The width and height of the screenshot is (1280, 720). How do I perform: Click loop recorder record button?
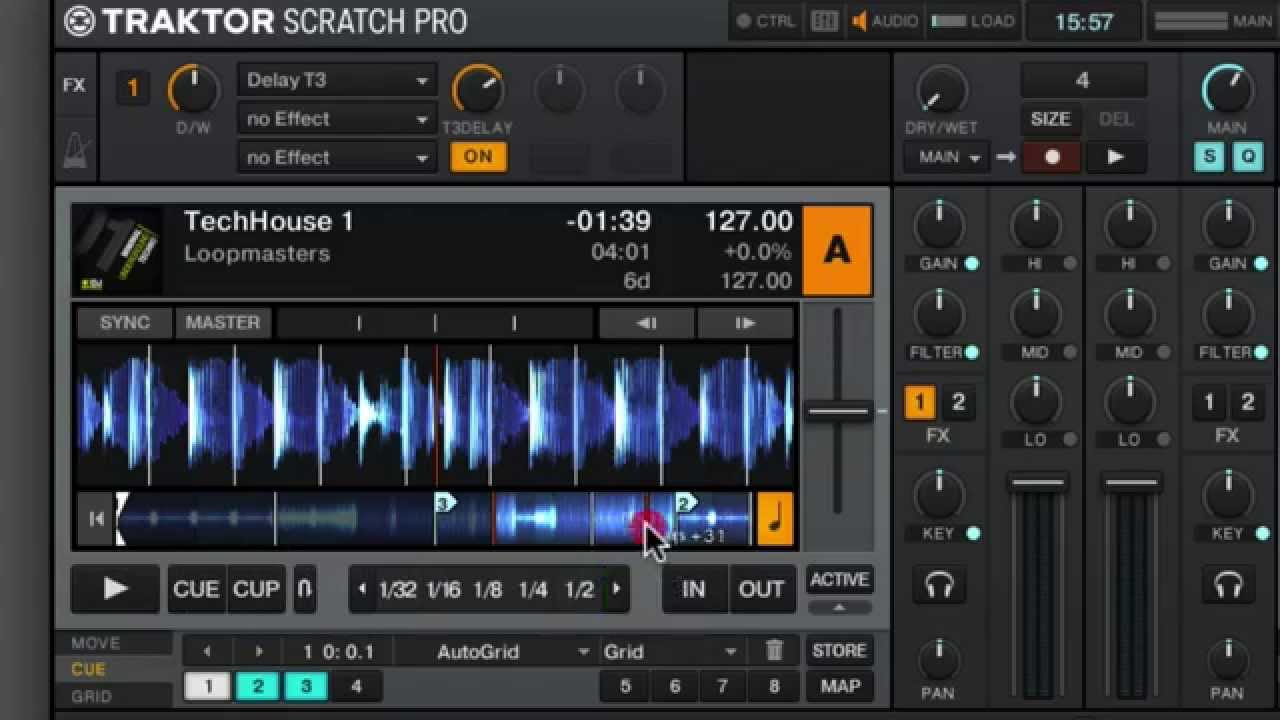[1051, 157]
